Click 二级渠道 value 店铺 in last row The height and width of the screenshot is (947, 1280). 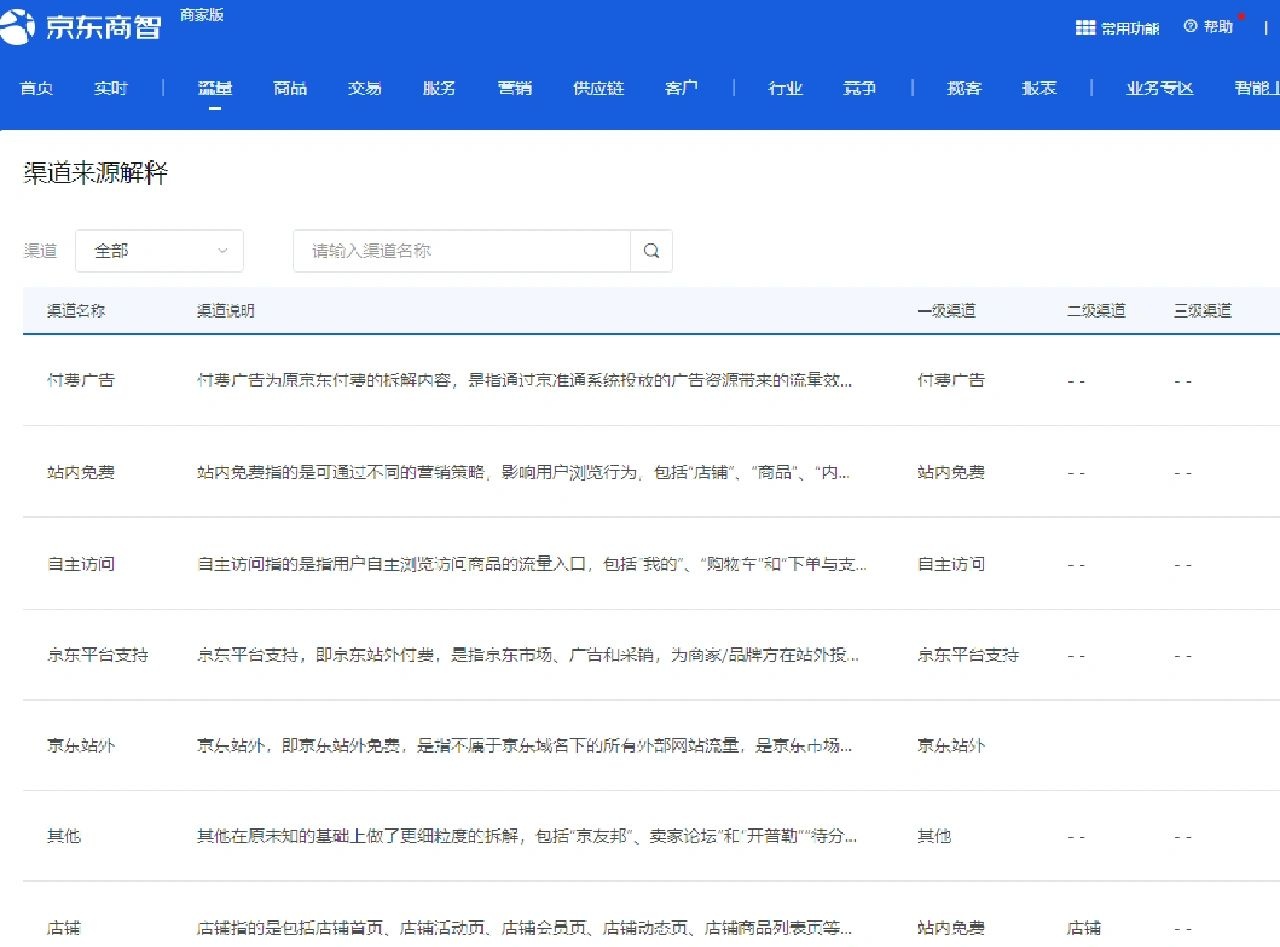[1084, 928]
